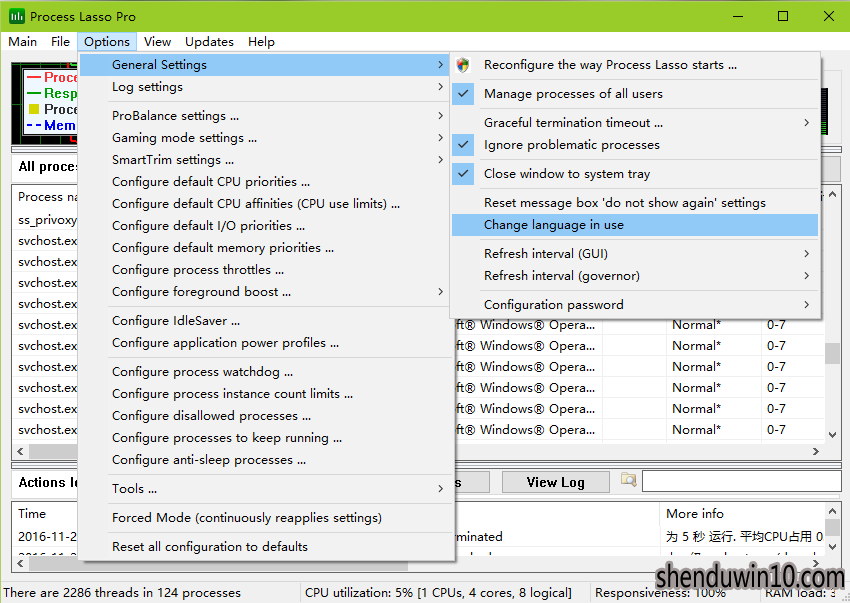Image resolution: width=850 pixels, height=603 pixels.
Task: Click the process list vertical scrollbar thumb
Action: [833, 354]
